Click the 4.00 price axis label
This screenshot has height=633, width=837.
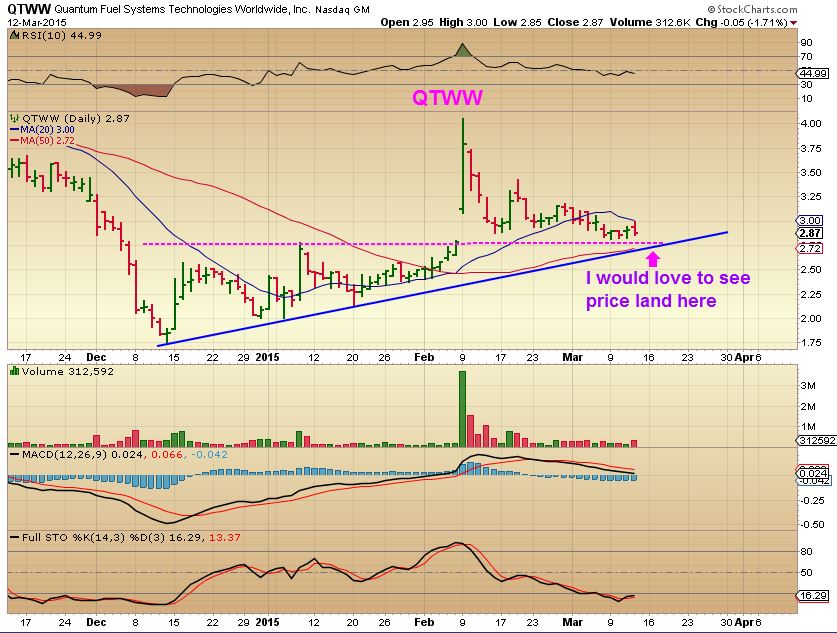[811, 123]
